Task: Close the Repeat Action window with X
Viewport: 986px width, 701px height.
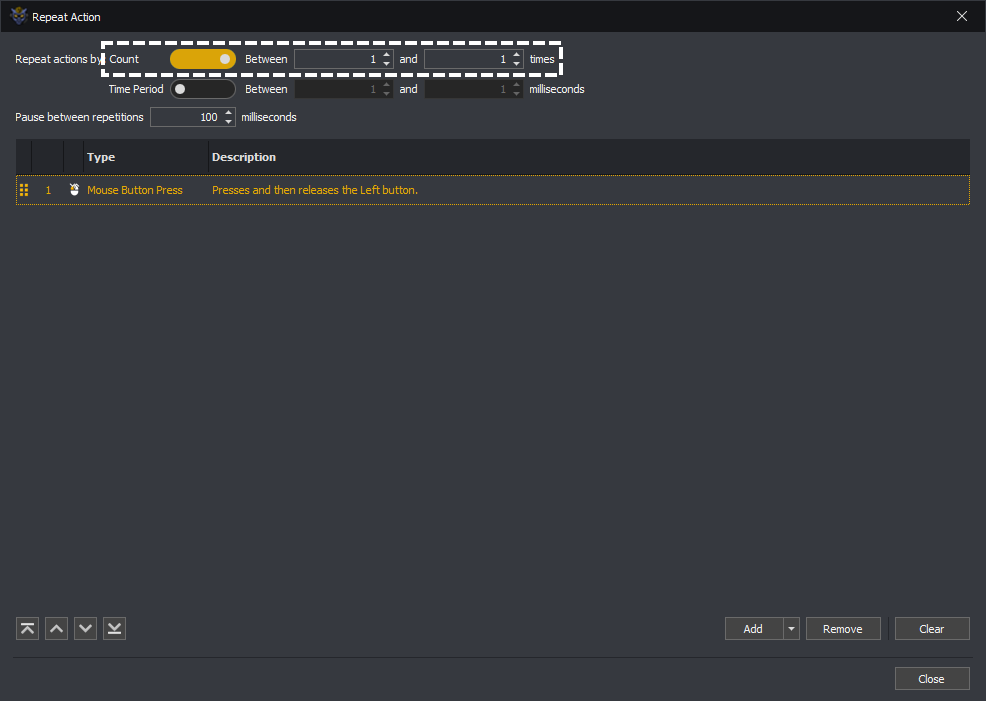Action: 961,16
